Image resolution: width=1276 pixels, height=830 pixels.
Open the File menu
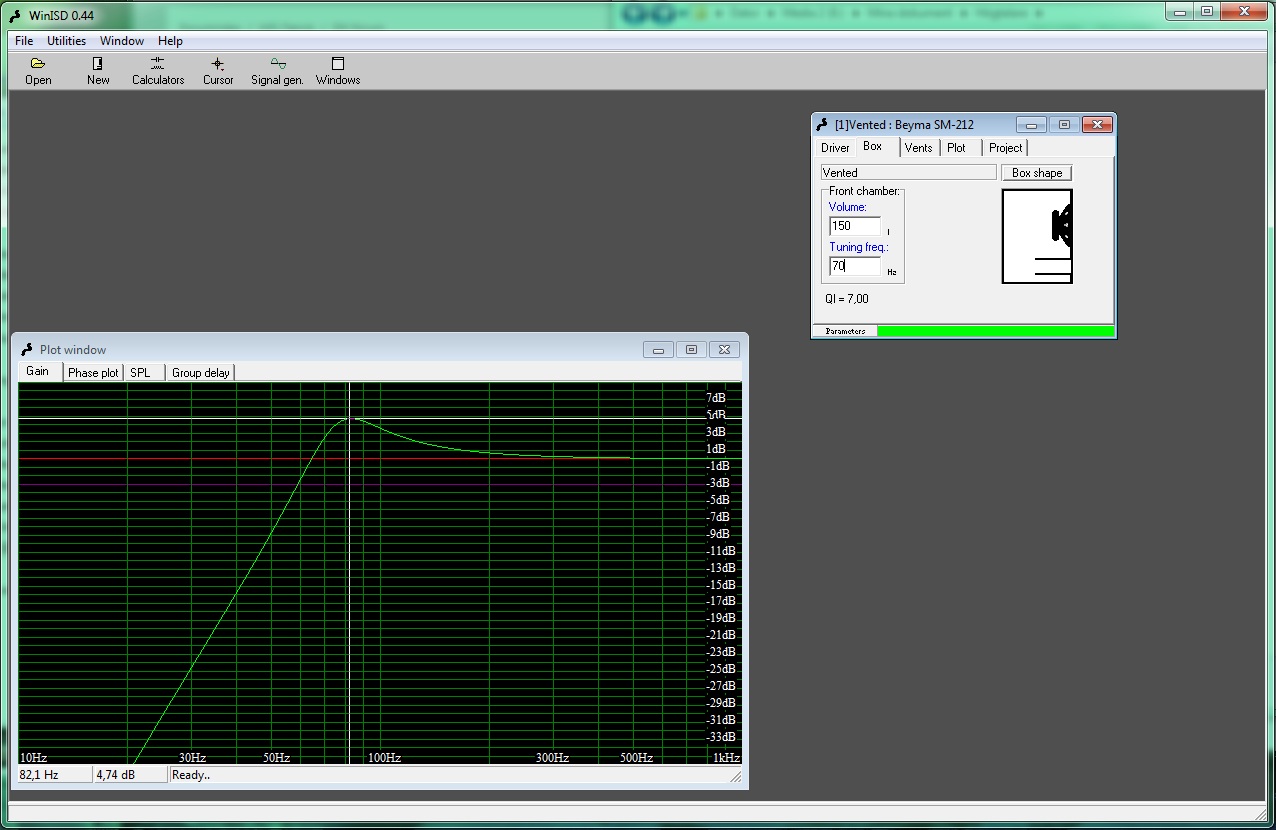pyautogui.click(x=24, y=41)
